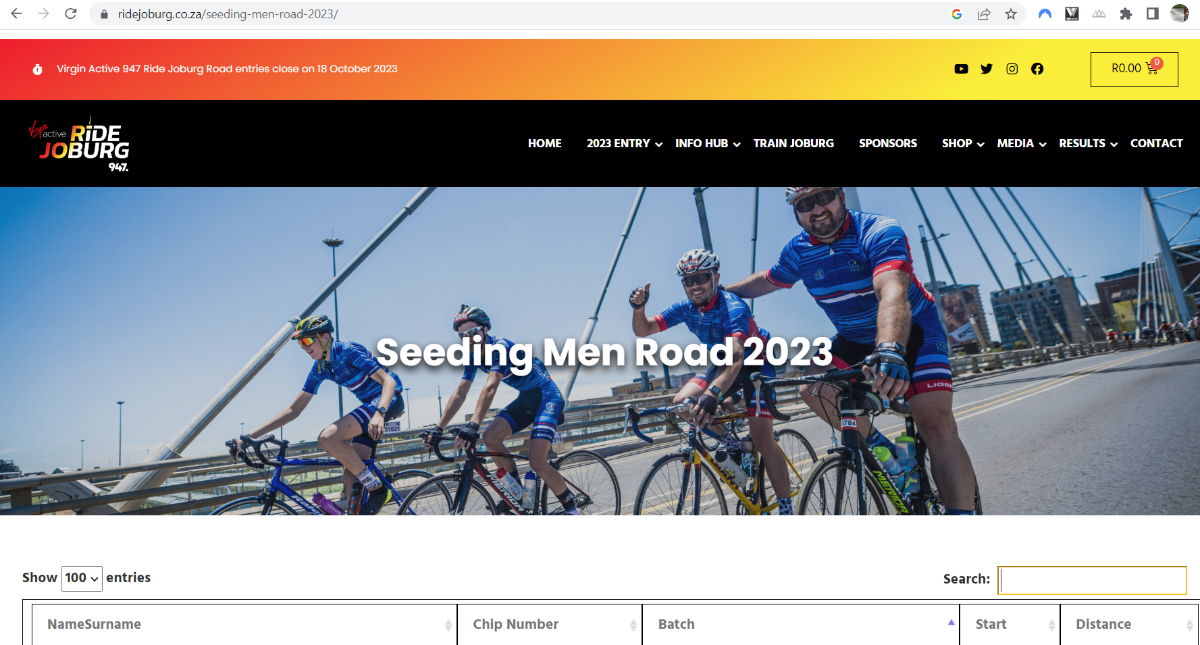This screenshot has width=1200, height=645.
Task: Click the Ride Joburg 947 logo
Action: [79, 144]
